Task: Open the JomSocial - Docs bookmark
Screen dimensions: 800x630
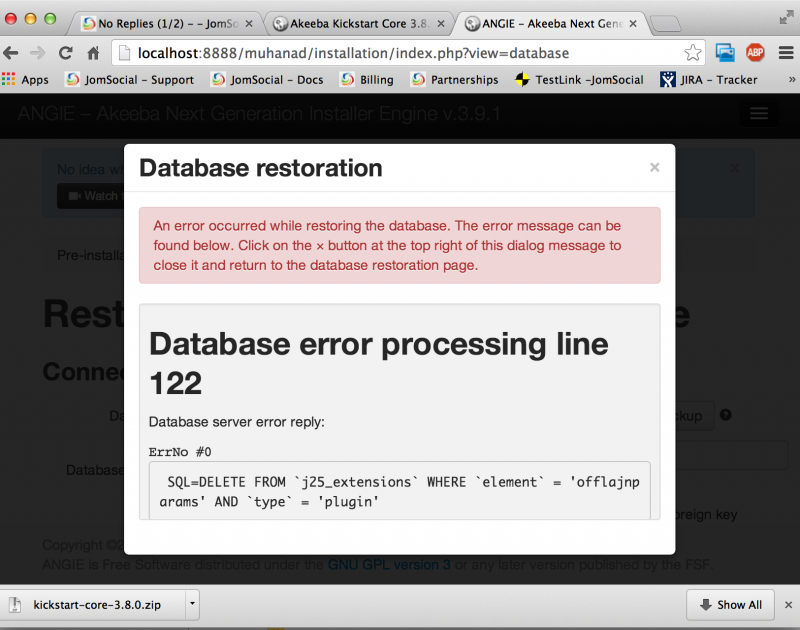Action: 268,80
